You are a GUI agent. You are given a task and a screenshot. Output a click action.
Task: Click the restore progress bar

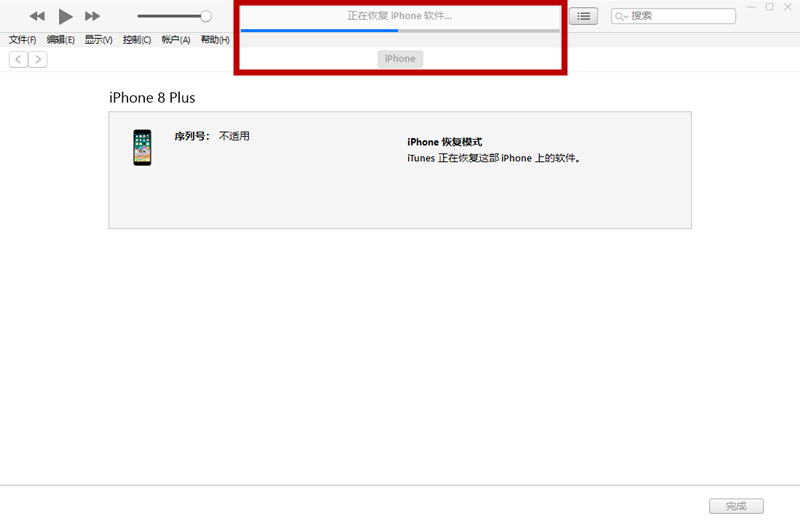tap(400, 31)
